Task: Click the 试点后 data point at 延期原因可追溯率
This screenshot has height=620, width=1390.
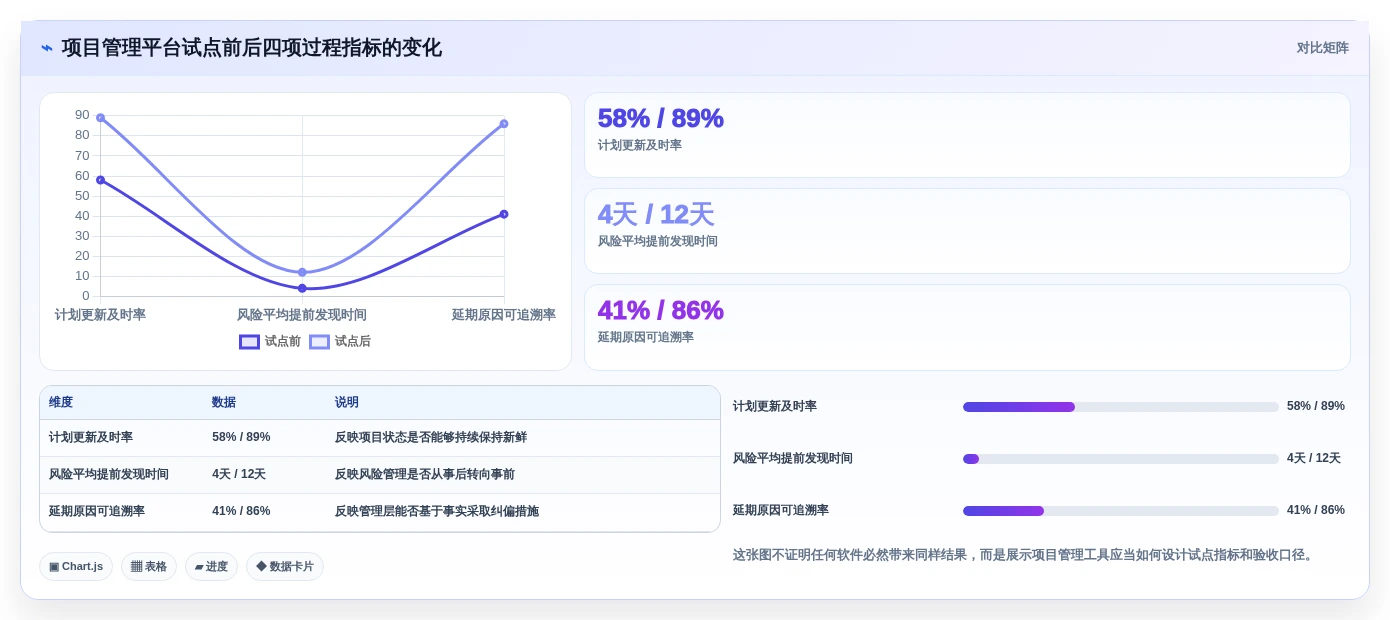Action: point(504,124)
